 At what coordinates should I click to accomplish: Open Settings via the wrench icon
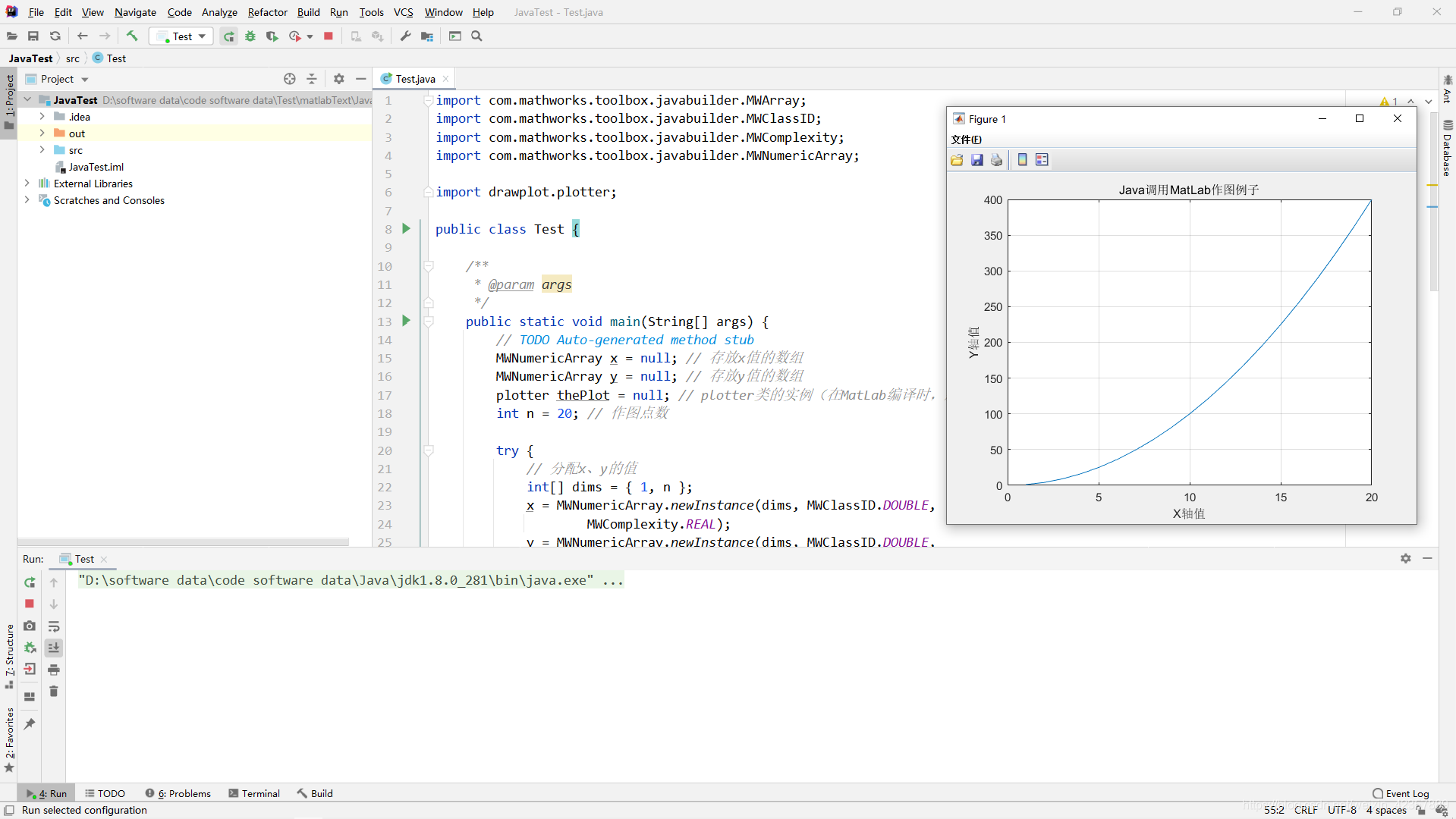pos(405,36)
